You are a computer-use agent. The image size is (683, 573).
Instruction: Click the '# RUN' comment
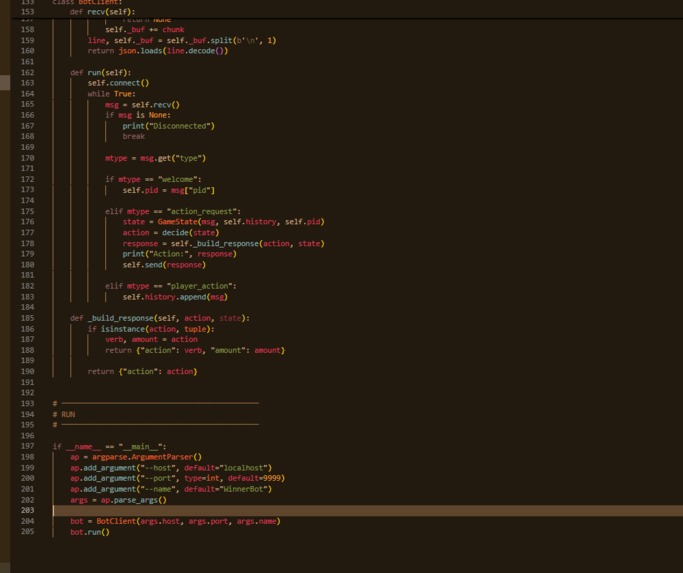(x=64, y=414)
